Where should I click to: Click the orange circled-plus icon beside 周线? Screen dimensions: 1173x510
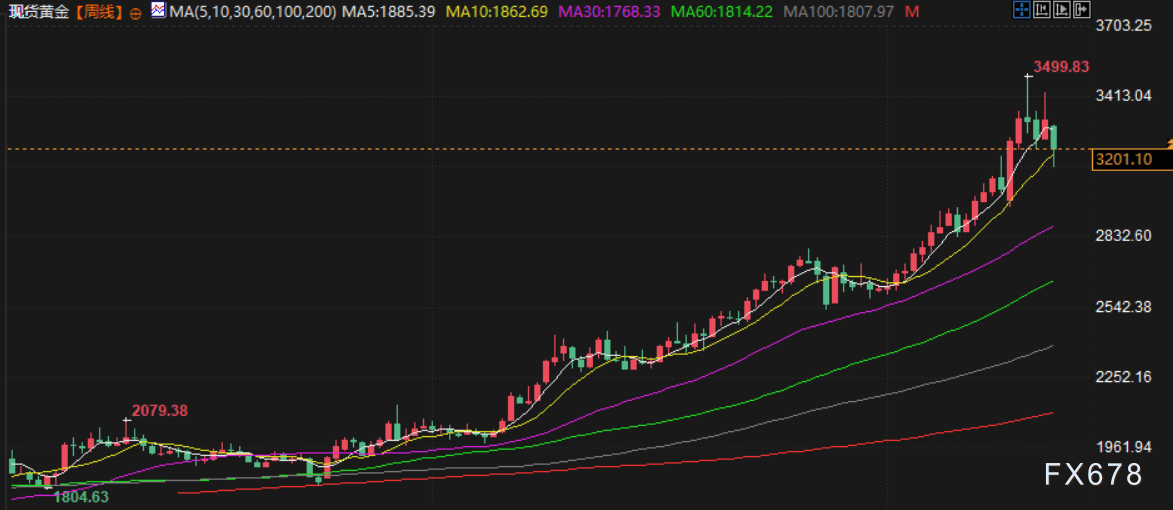pyautogui.click(x=135, y=13)
